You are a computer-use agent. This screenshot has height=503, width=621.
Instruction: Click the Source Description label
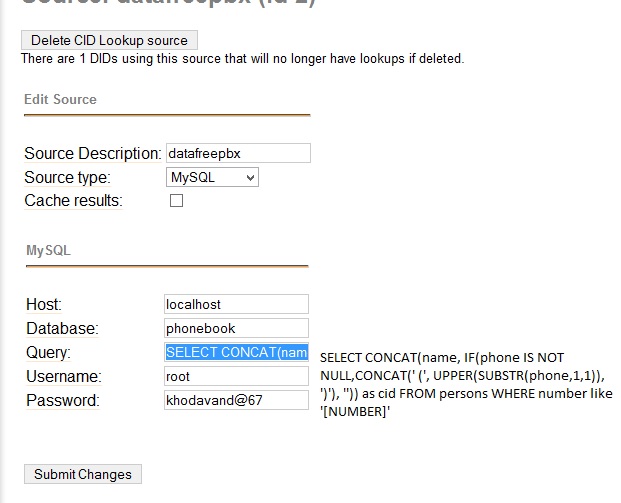[92, 153]
